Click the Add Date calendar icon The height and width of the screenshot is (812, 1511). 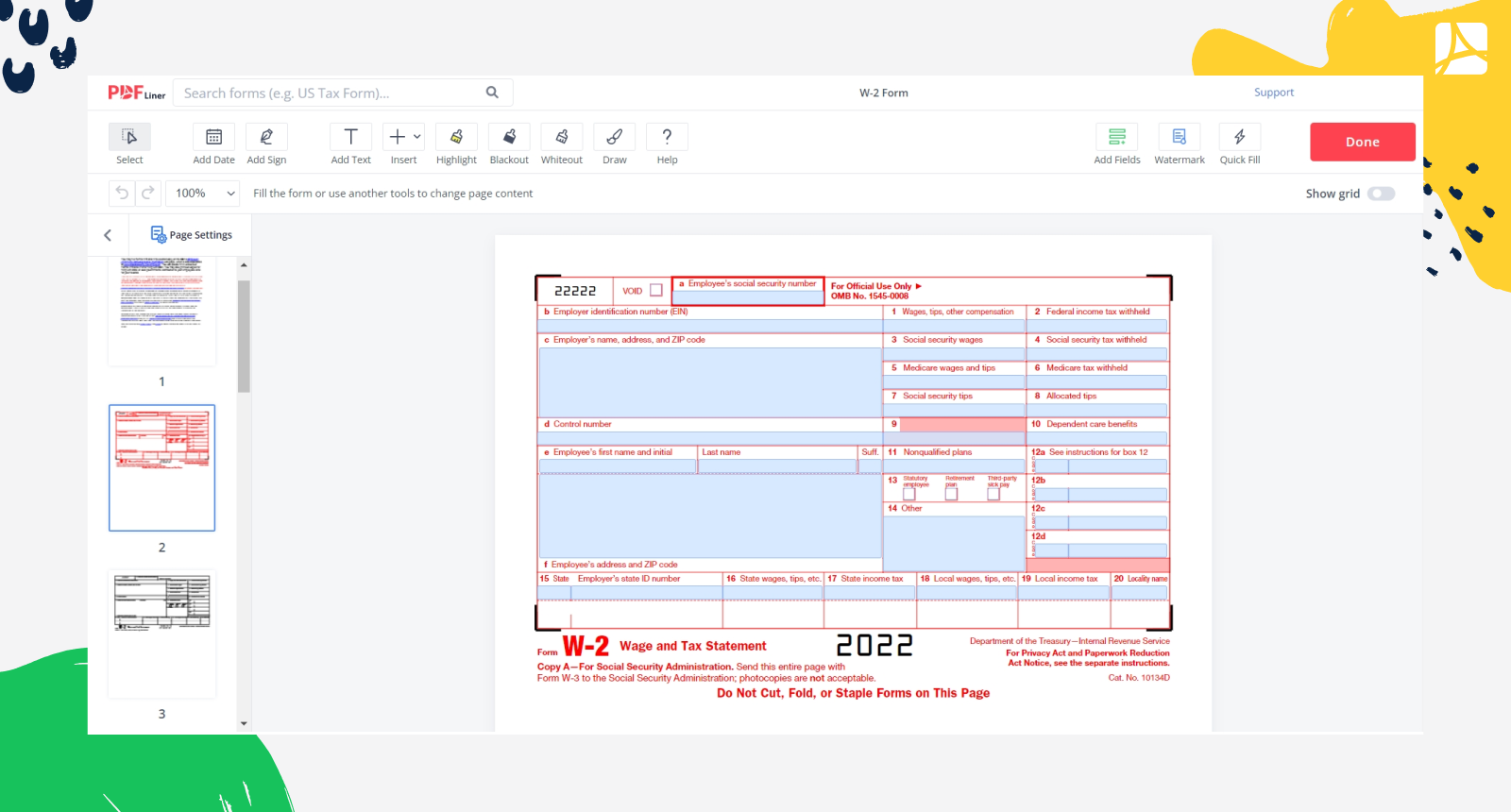pos(214,137)
